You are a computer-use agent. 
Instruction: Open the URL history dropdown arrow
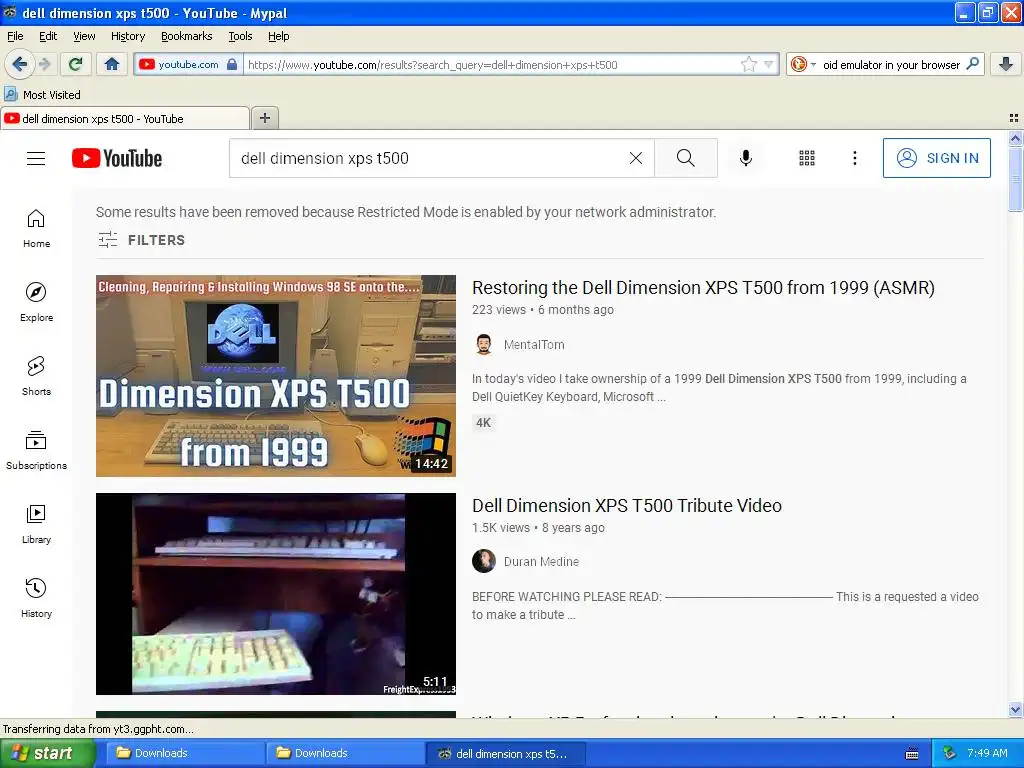pyautogui.click(x=769, y=64)
